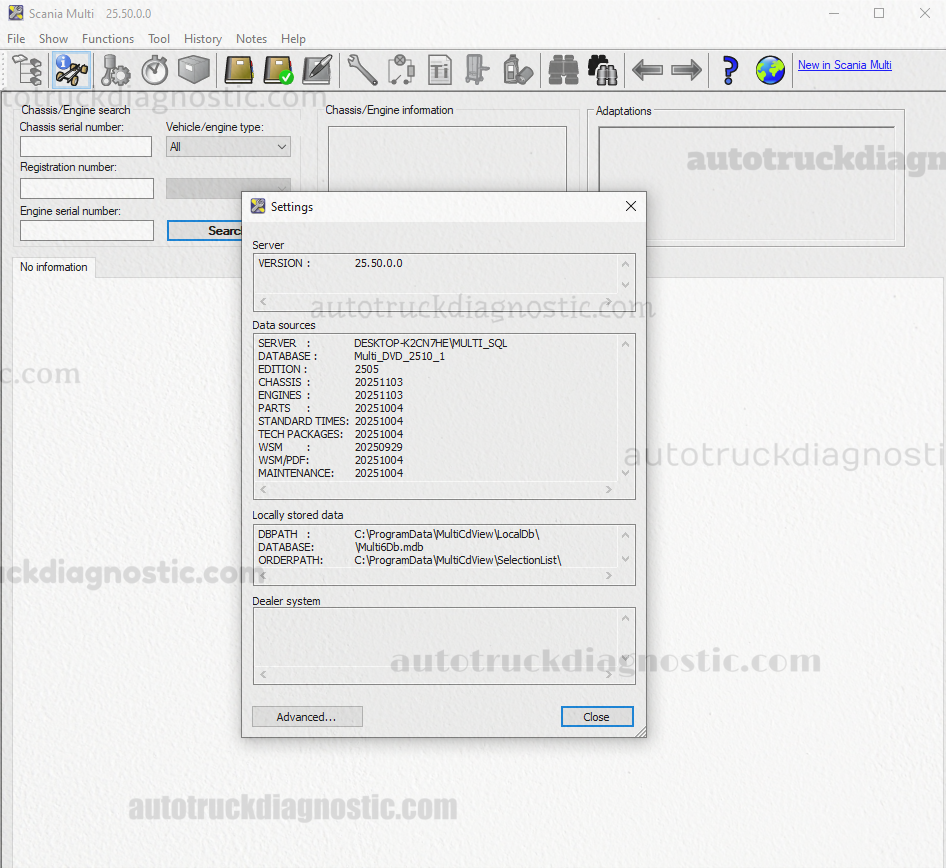This screenshot has height=868, width=946.
Task: Click the \Multi6Db.mdb database entry
Action: point(389,547)
